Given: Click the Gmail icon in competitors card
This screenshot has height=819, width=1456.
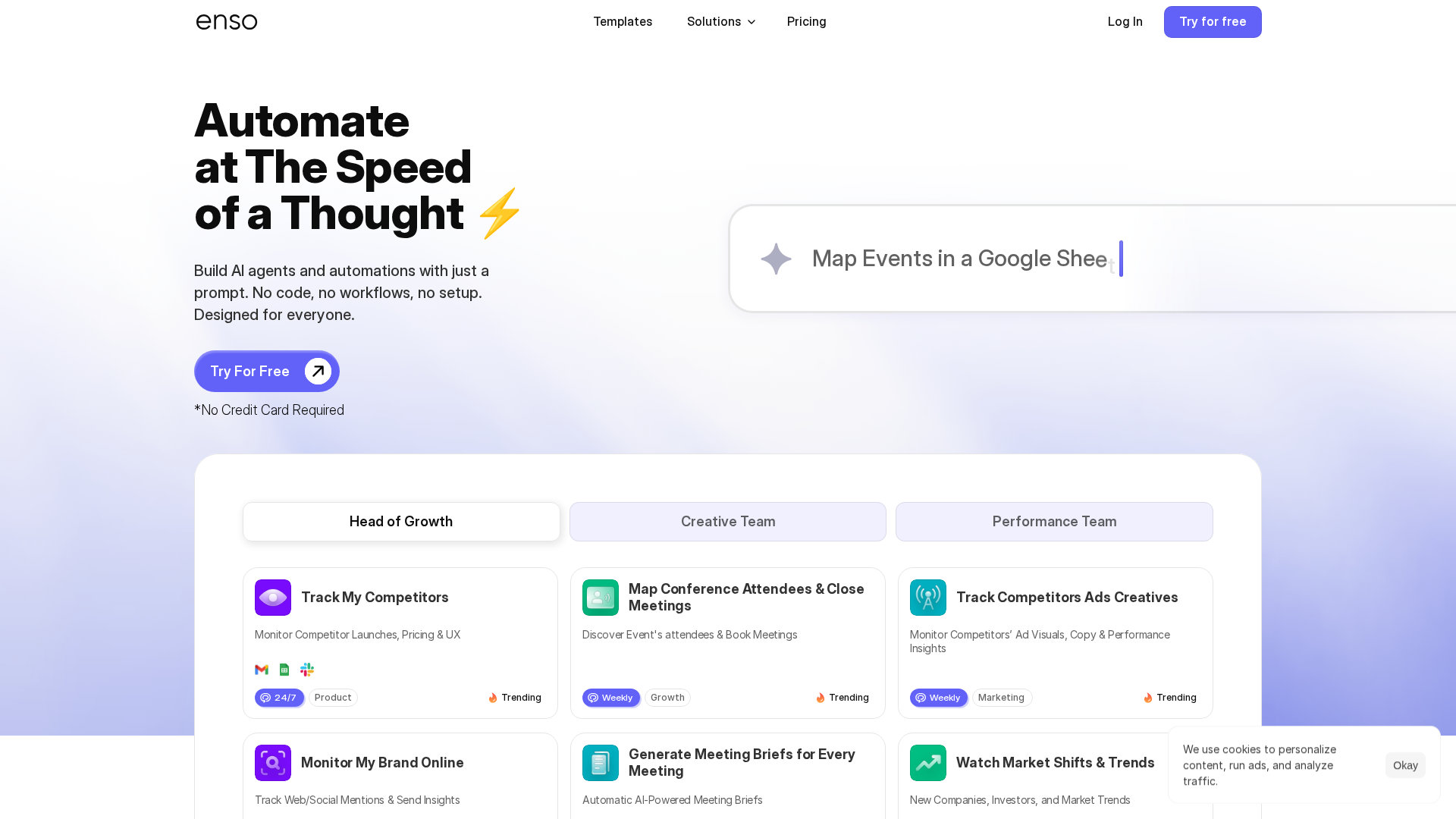Looking at the screenshot, I should pos(262,670).
